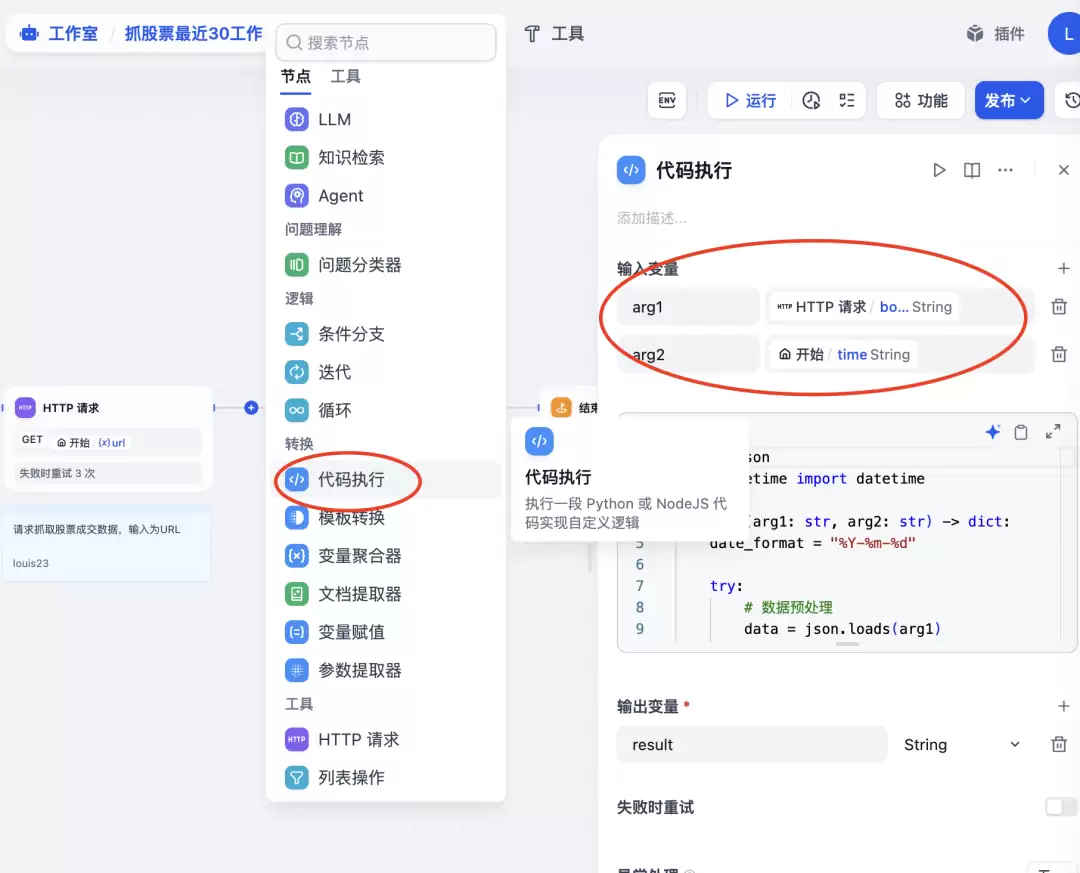Select the 代码执行 node in the list
The width and height of the screenshot is (1080, 873).
click(x=386, y=480)
